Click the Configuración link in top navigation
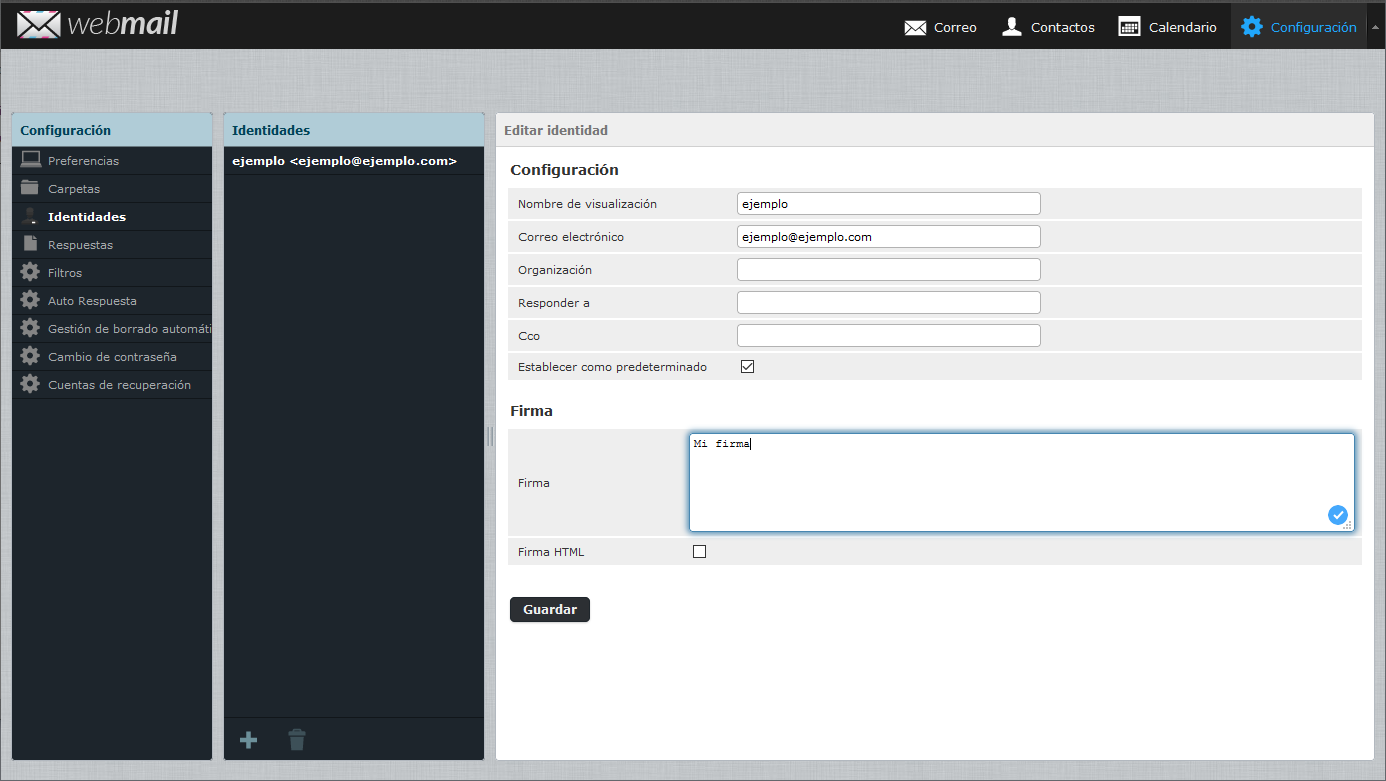 click(x=1313, y=28)
